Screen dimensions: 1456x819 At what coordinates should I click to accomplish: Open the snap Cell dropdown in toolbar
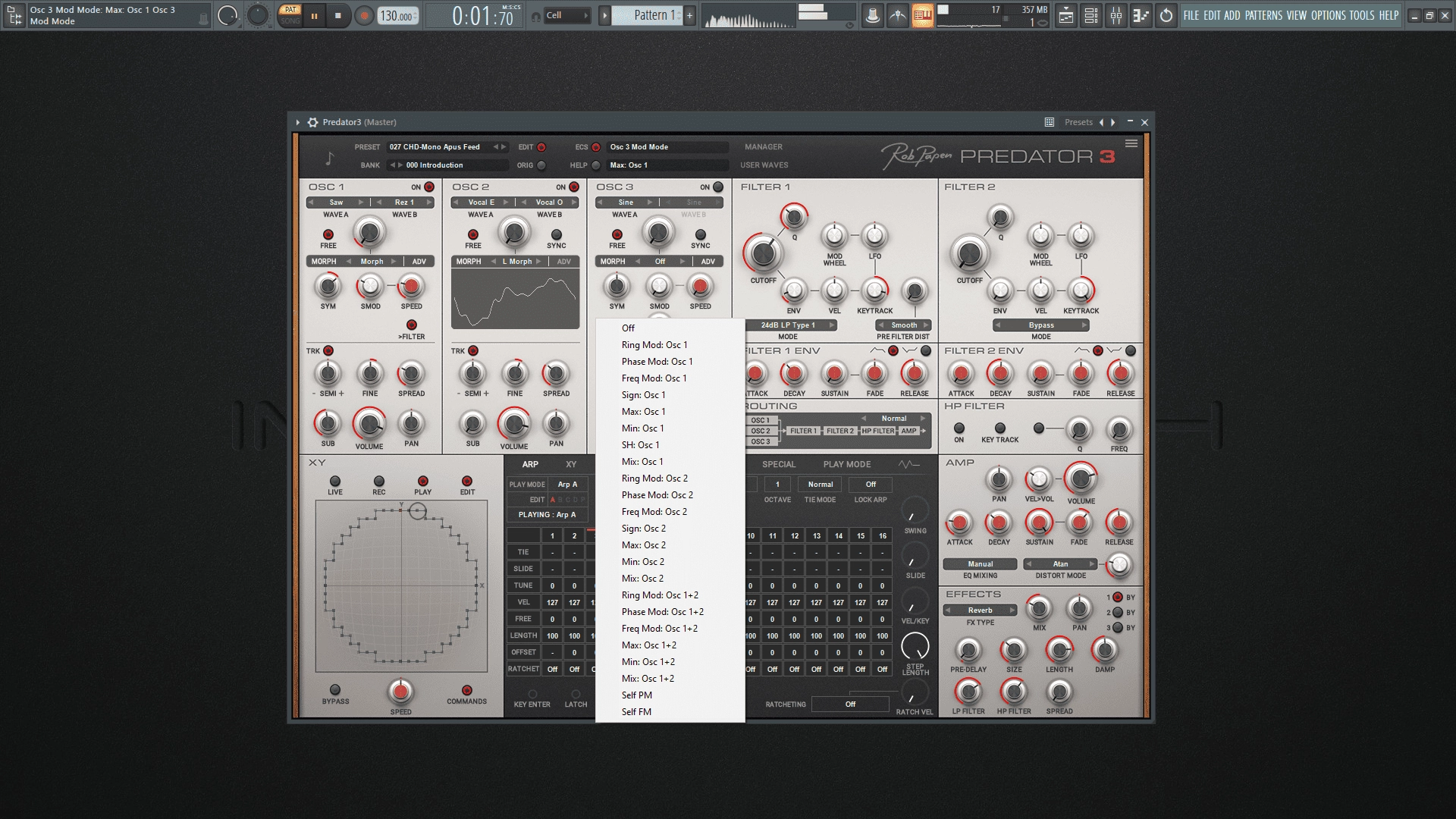567,15
